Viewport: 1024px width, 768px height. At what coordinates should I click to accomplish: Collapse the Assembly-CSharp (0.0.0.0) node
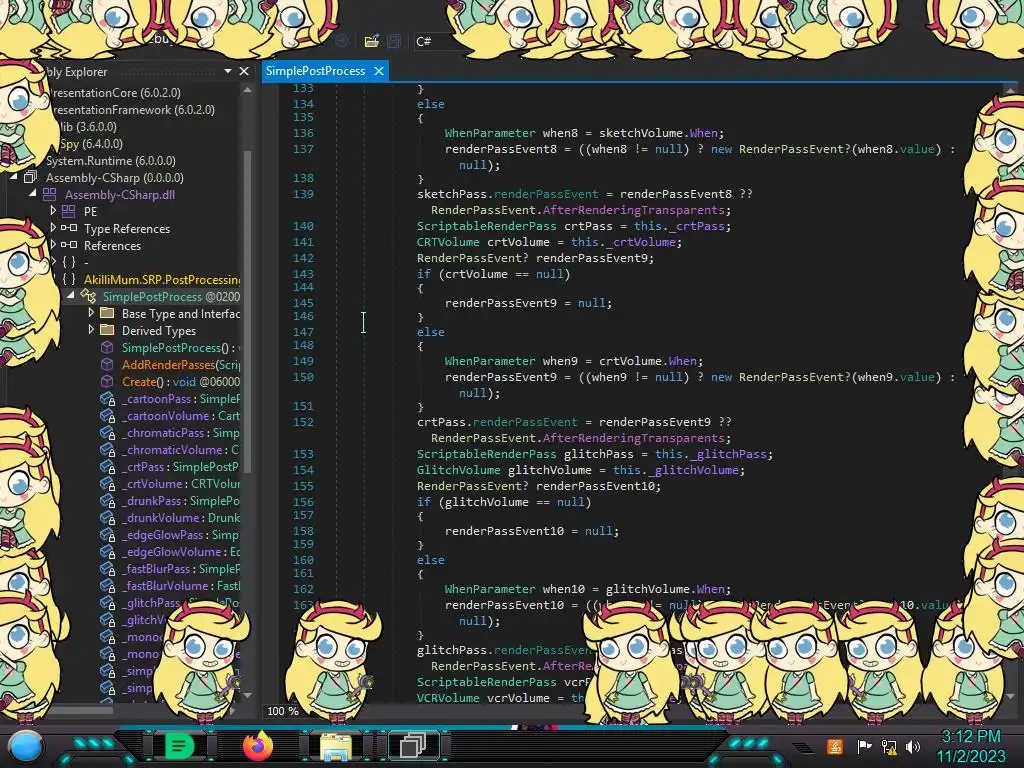[14, 177]
